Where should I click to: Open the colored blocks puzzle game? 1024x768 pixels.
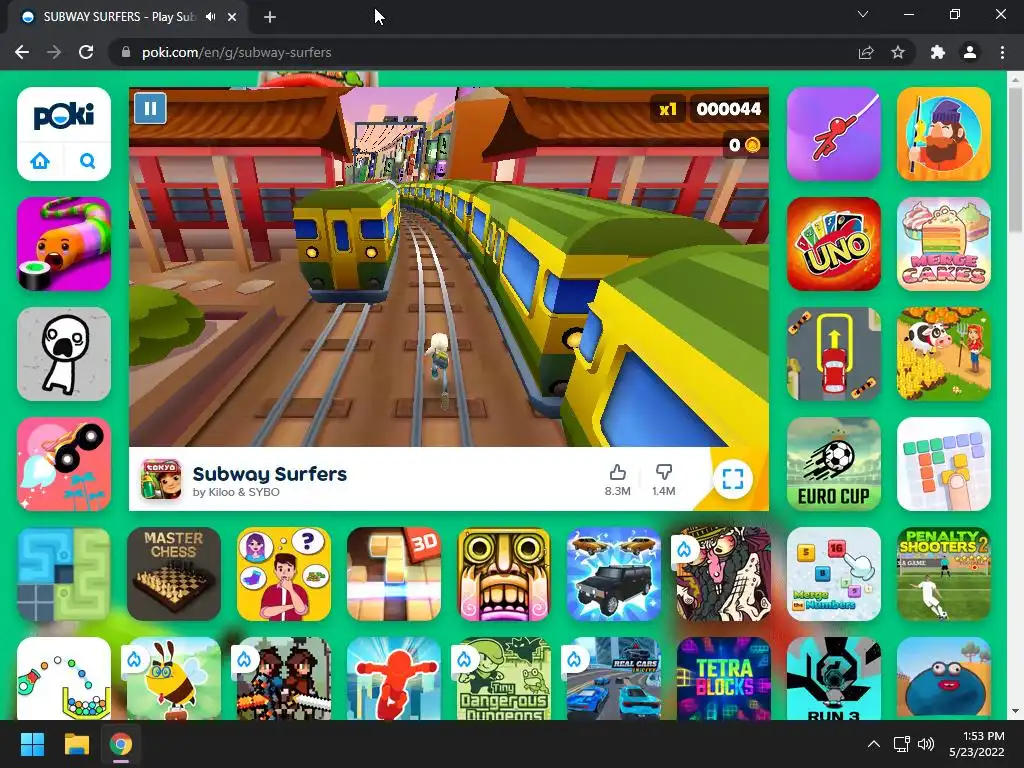[x=944, y=464]
